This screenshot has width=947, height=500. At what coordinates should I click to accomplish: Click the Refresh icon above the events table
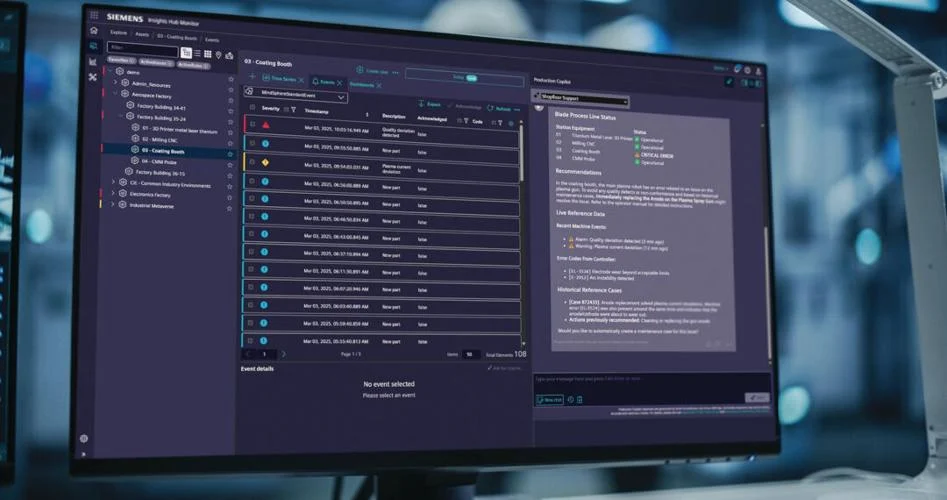click(490, 108)
